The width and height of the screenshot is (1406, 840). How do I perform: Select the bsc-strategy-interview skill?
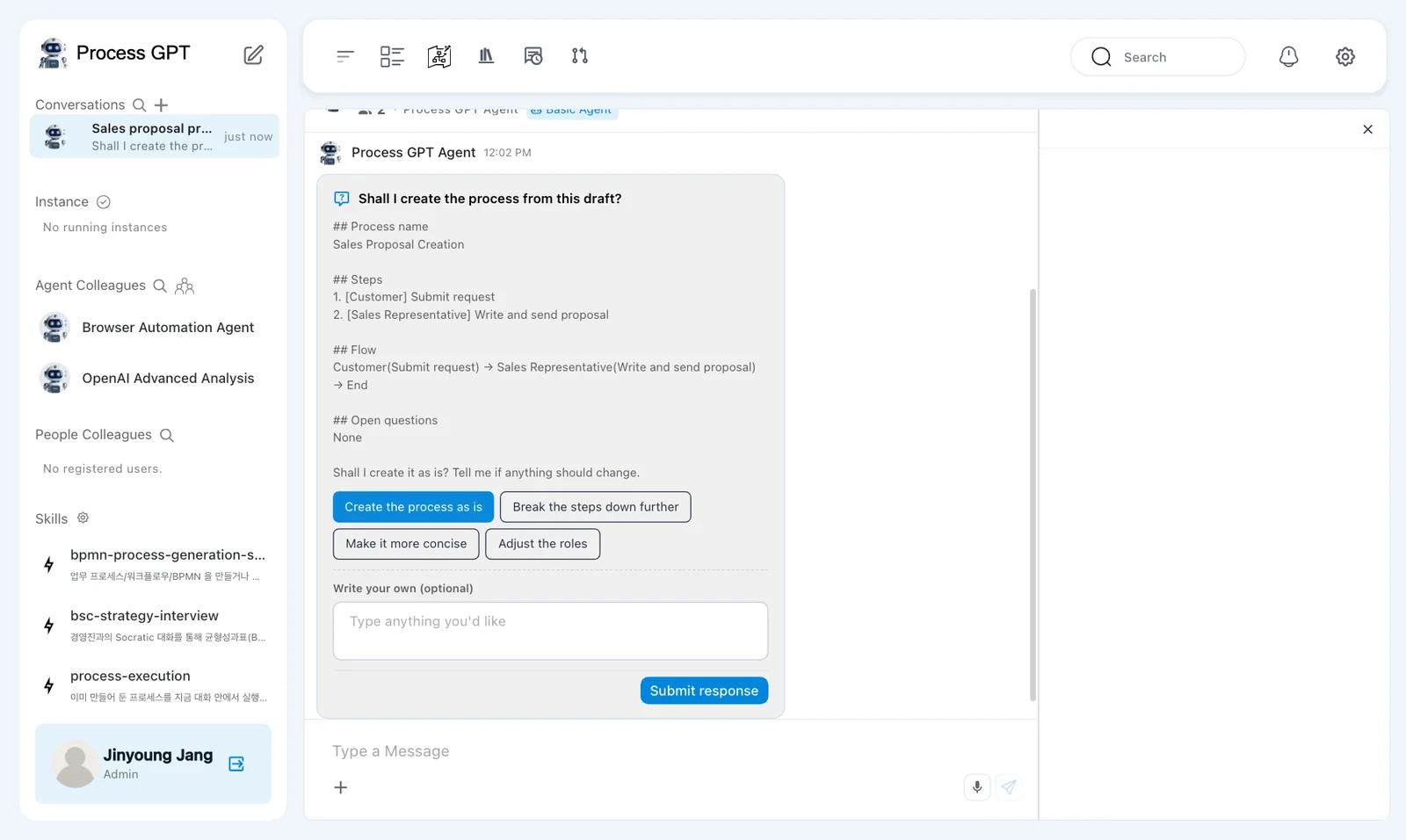coord(155,625)
